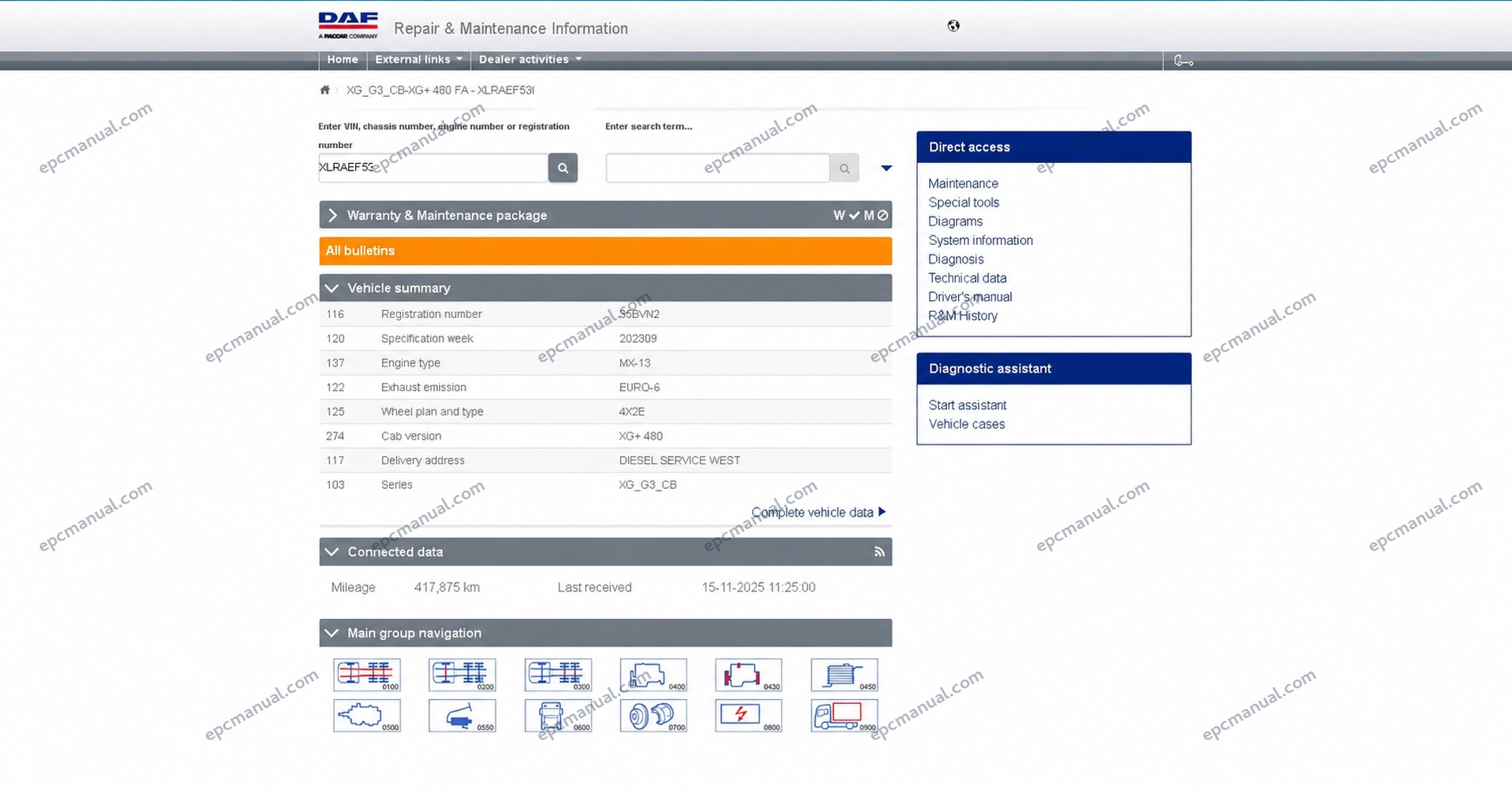Go to Home in navigation bar
The height and width of the screenshot is (789, 1512).
(343, 60)
